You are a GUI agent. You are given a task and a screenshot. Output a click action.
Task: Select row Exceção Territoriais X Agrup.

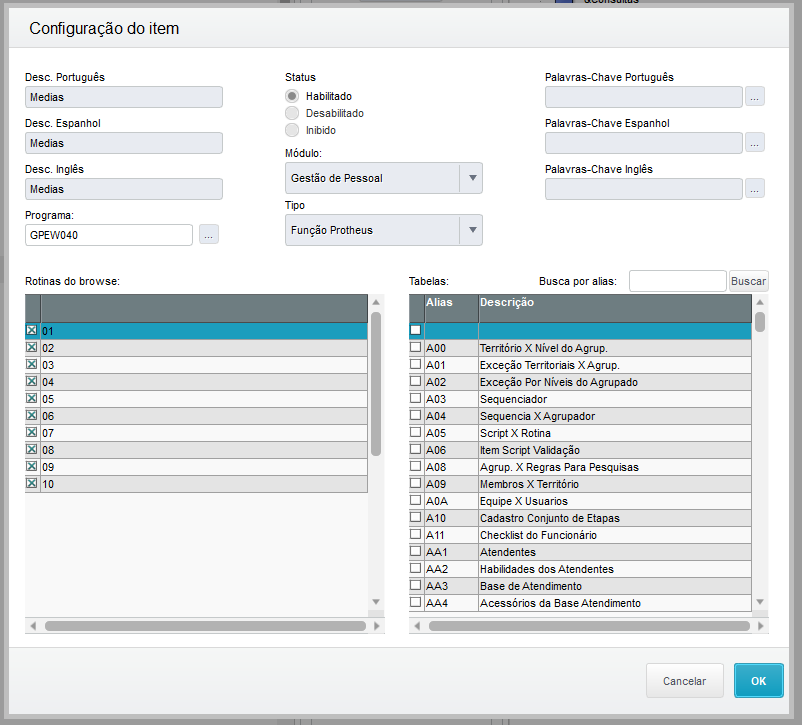(581, 365)
